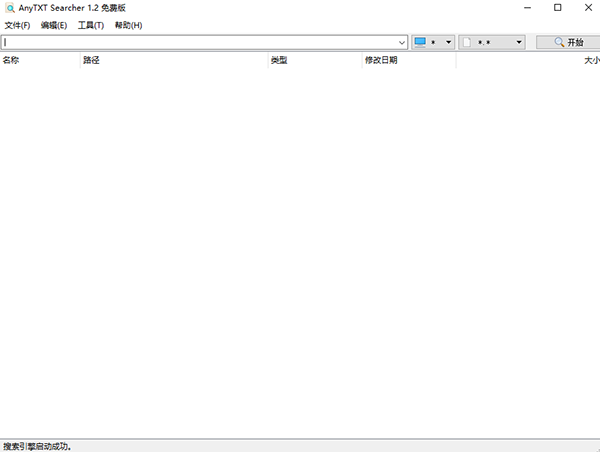600x452 pixels.
Task: Open the 帮助(H) menu
Action: coord(129,25)
